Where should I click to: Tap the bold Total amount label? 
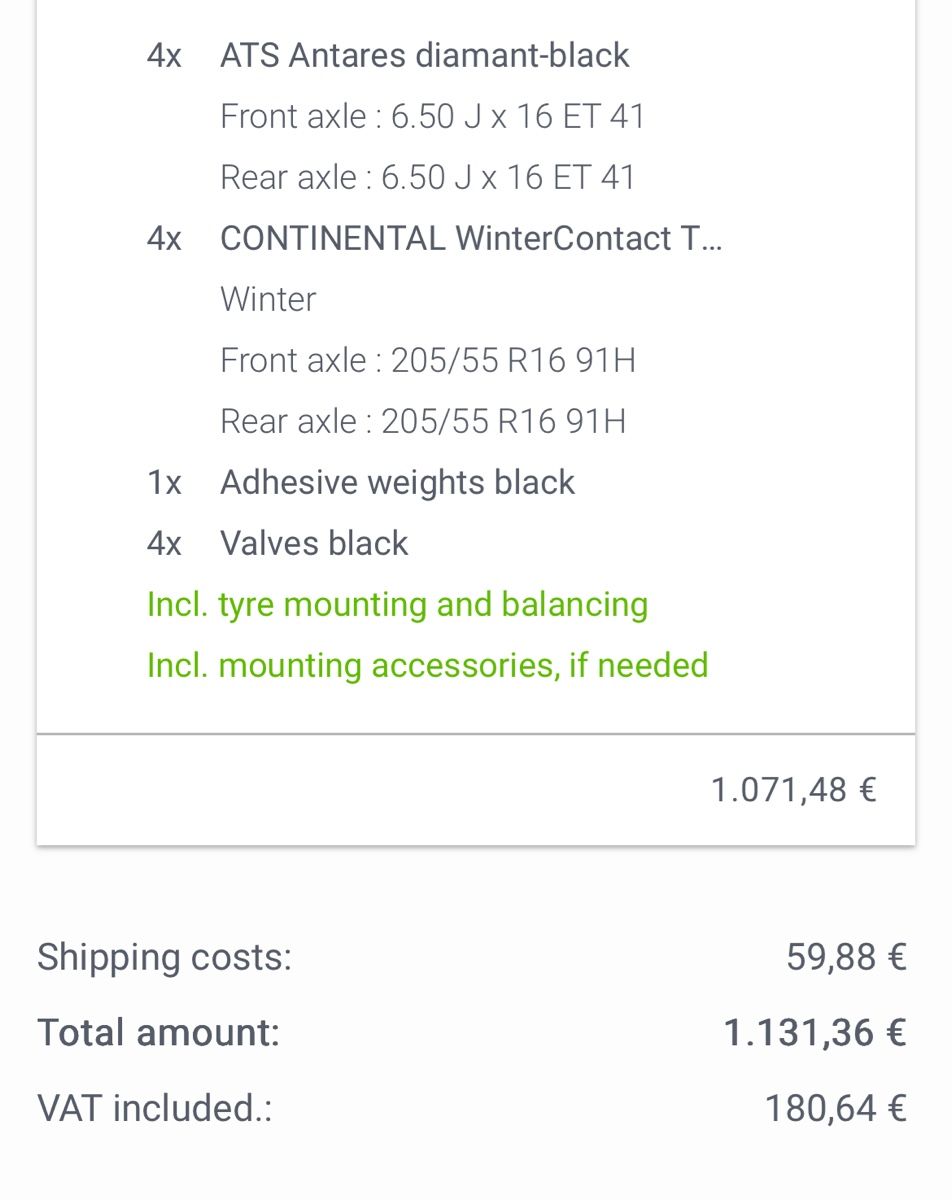pos(158,1032)
